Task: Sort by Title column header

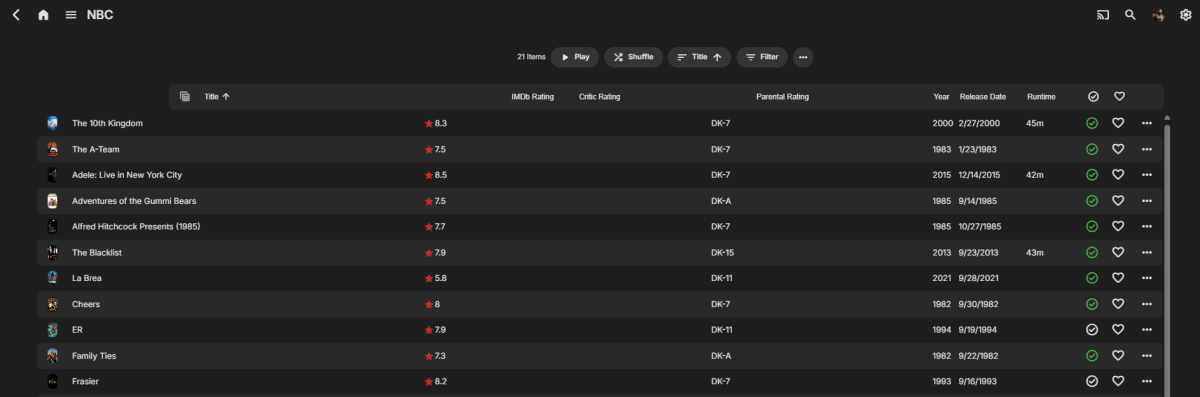Action: [x=217, y=97]
